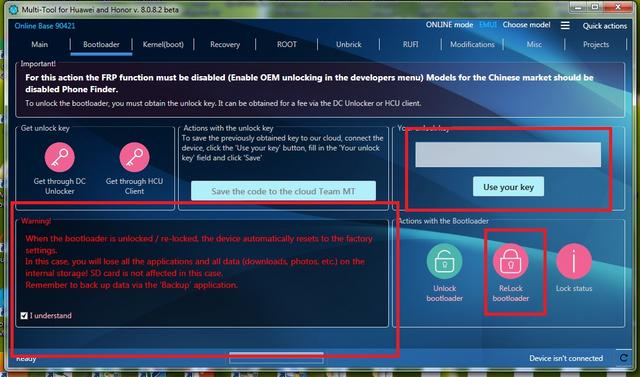Open Quick actions
640x377 pixels.
[x=604, y=26]
